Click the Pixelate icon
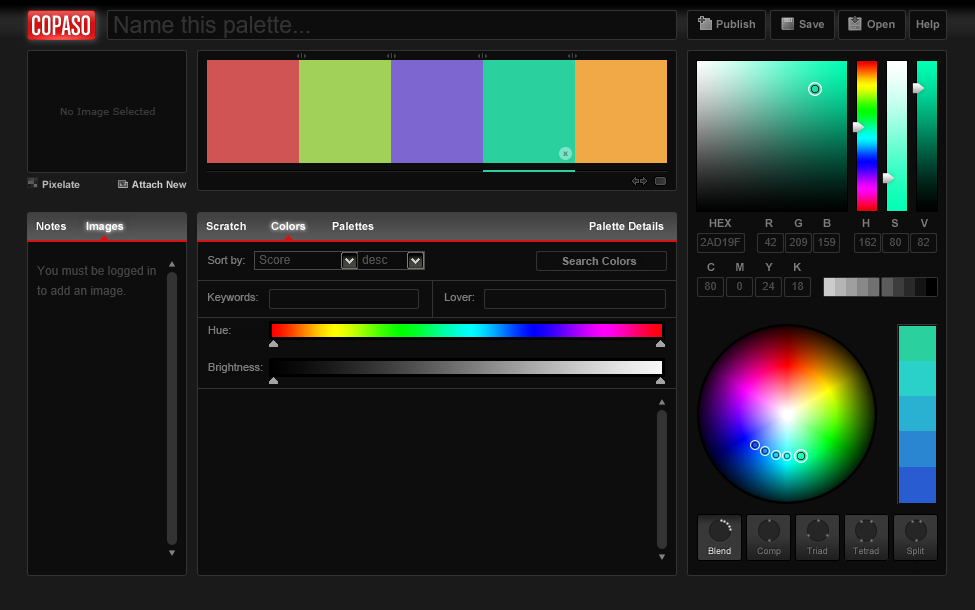This screenshot has height=610, width=975. 32,183
